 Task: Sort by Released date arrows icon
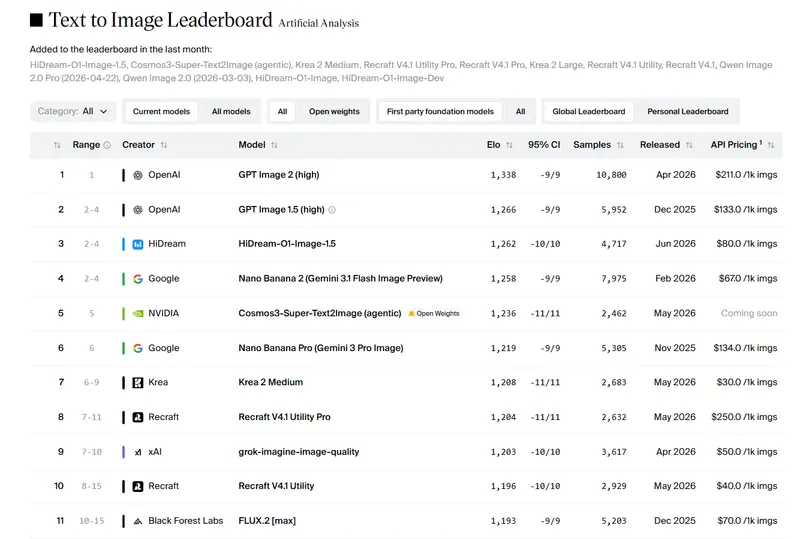pyautogui.click(x=689, y=145)
